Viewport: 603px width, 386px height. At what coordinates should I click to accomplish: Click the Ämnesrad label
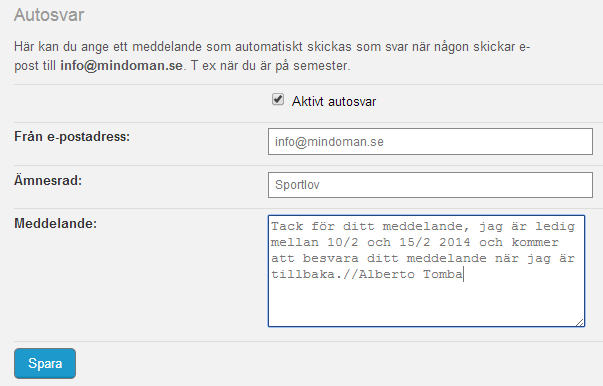[48, 180]
